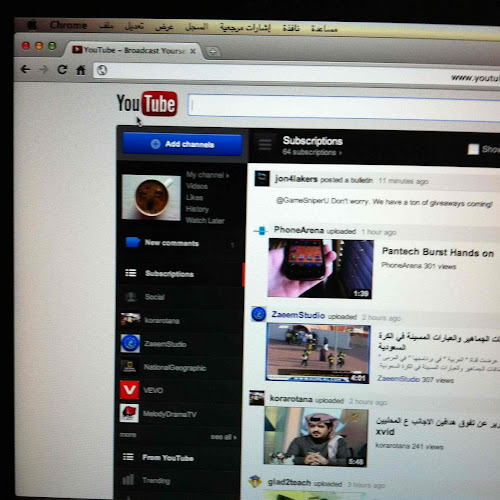This screenshot has height=500, width=500.
Task: Click the ZaeemStudio channel icon in sidebar
Action: pos(130,343)
